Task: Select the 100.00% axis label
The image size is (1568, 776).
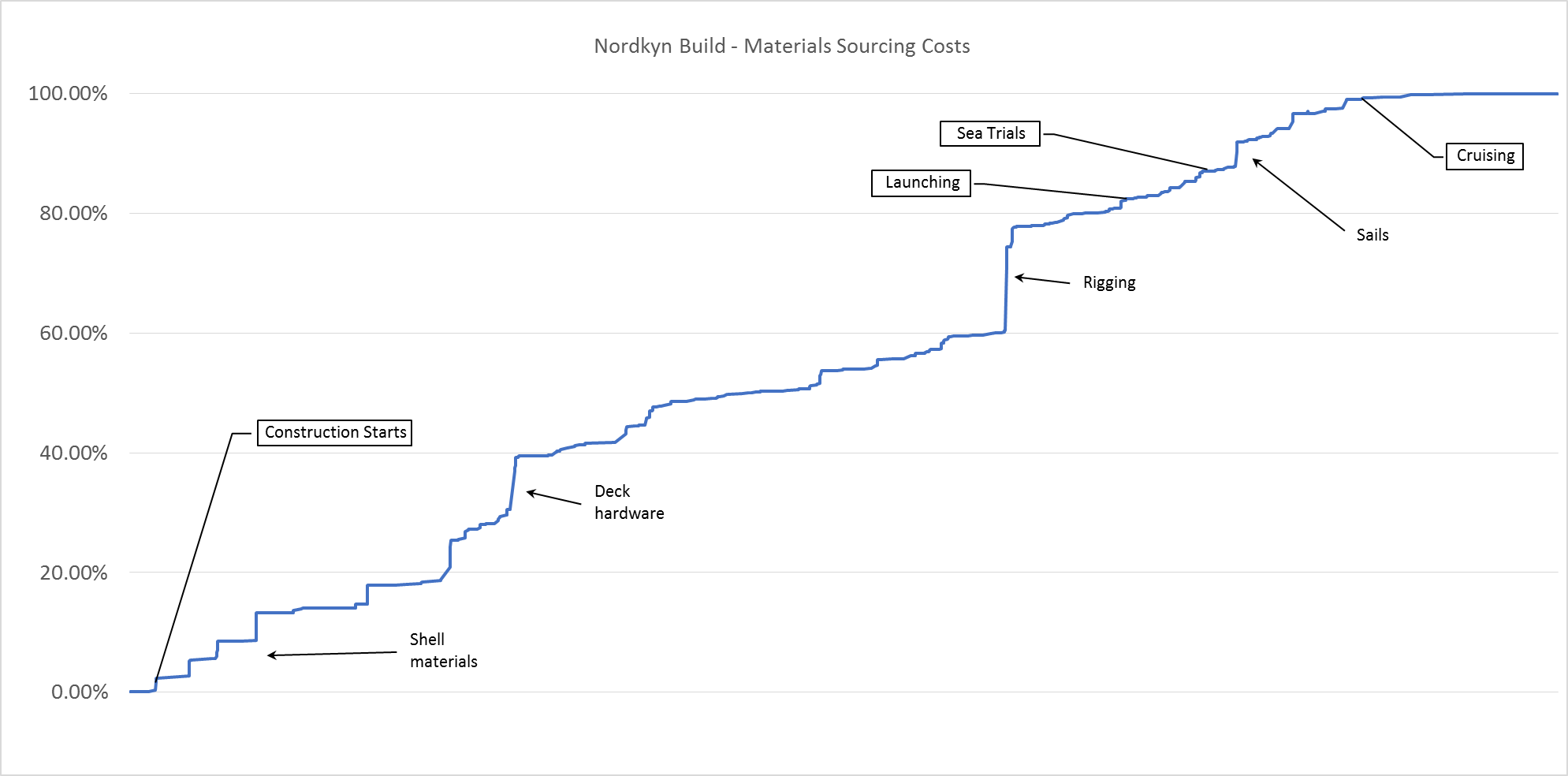Action: point(68,93)
